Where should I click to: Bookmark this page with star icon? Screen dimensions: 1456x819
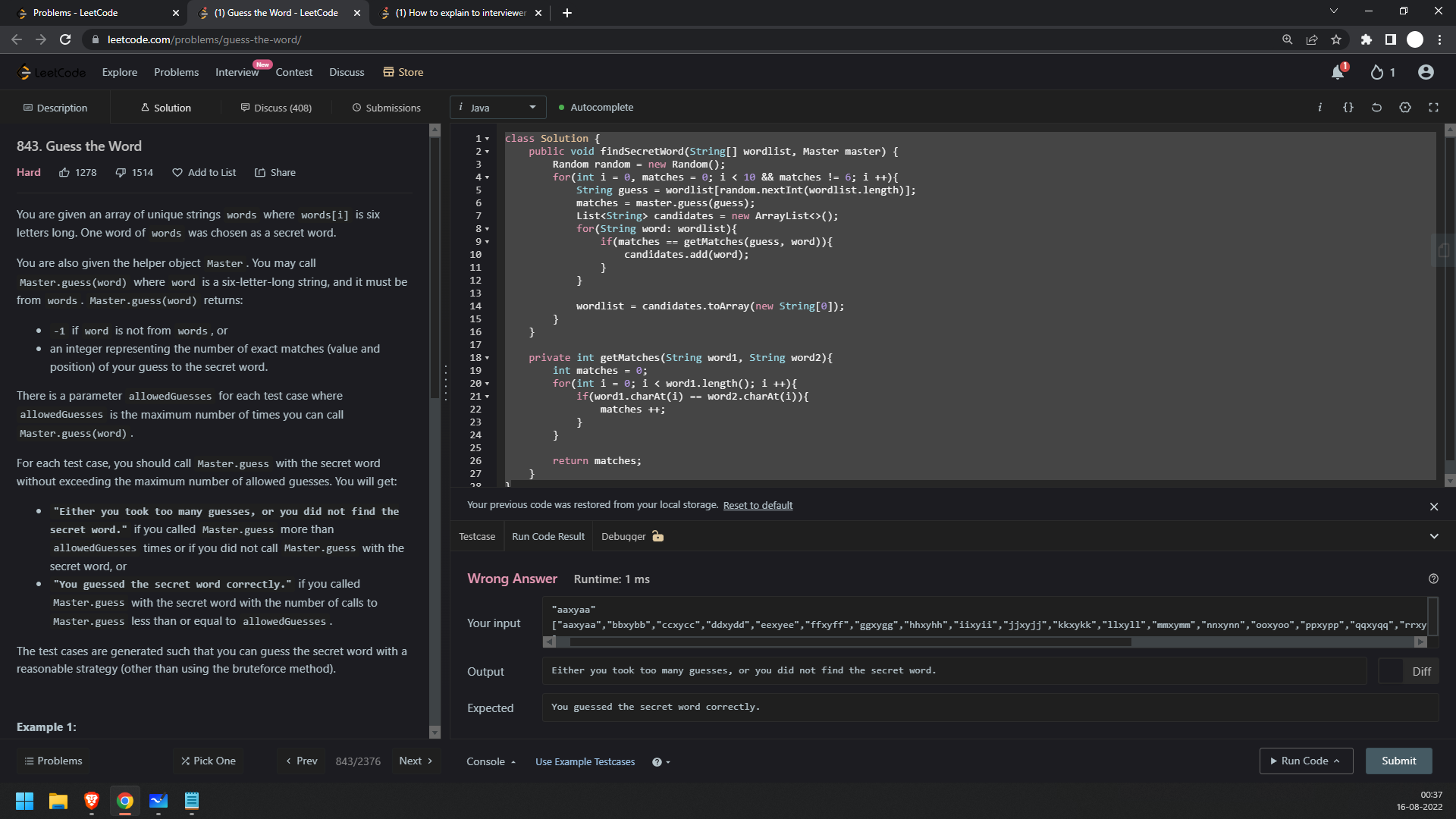[1336, 39]
